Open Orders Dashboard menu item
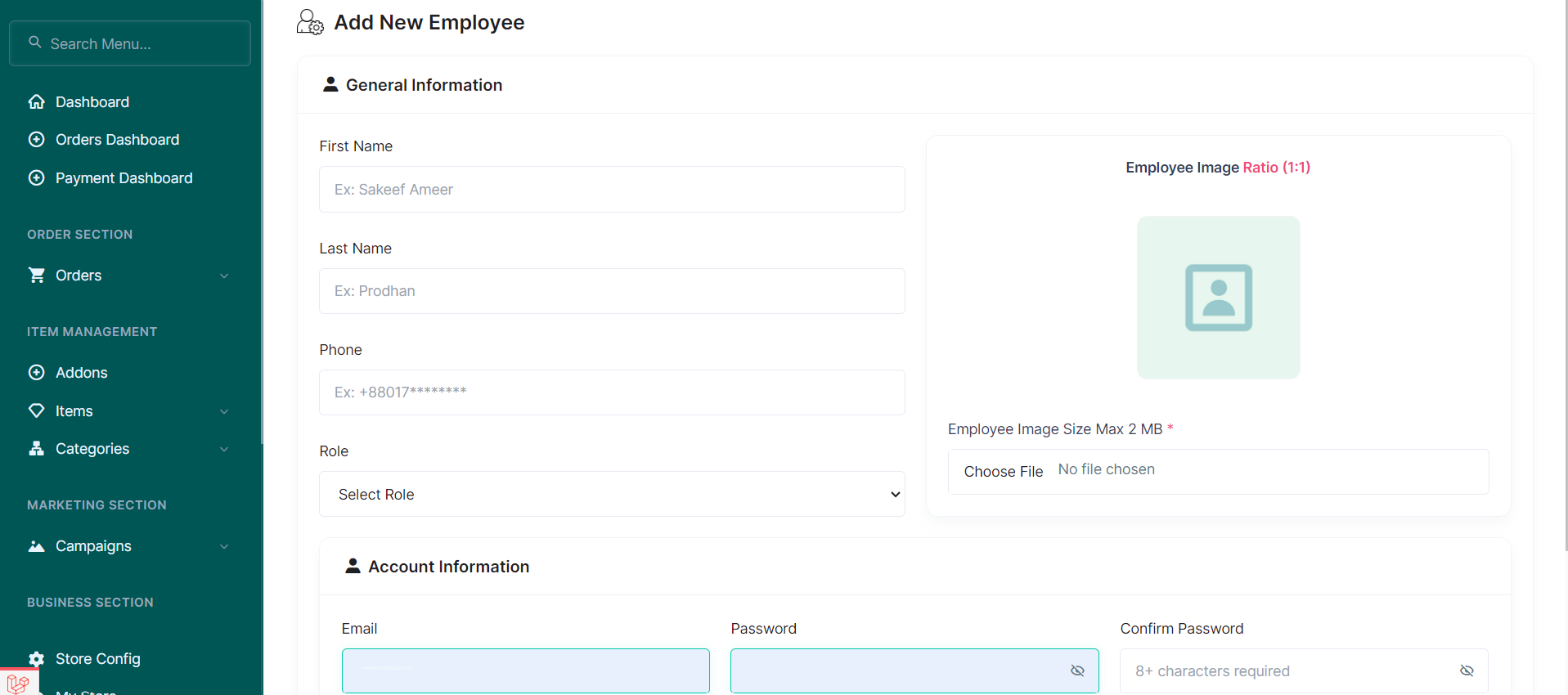The width and height of the screenshot is (1568, 695). (117, 140)
